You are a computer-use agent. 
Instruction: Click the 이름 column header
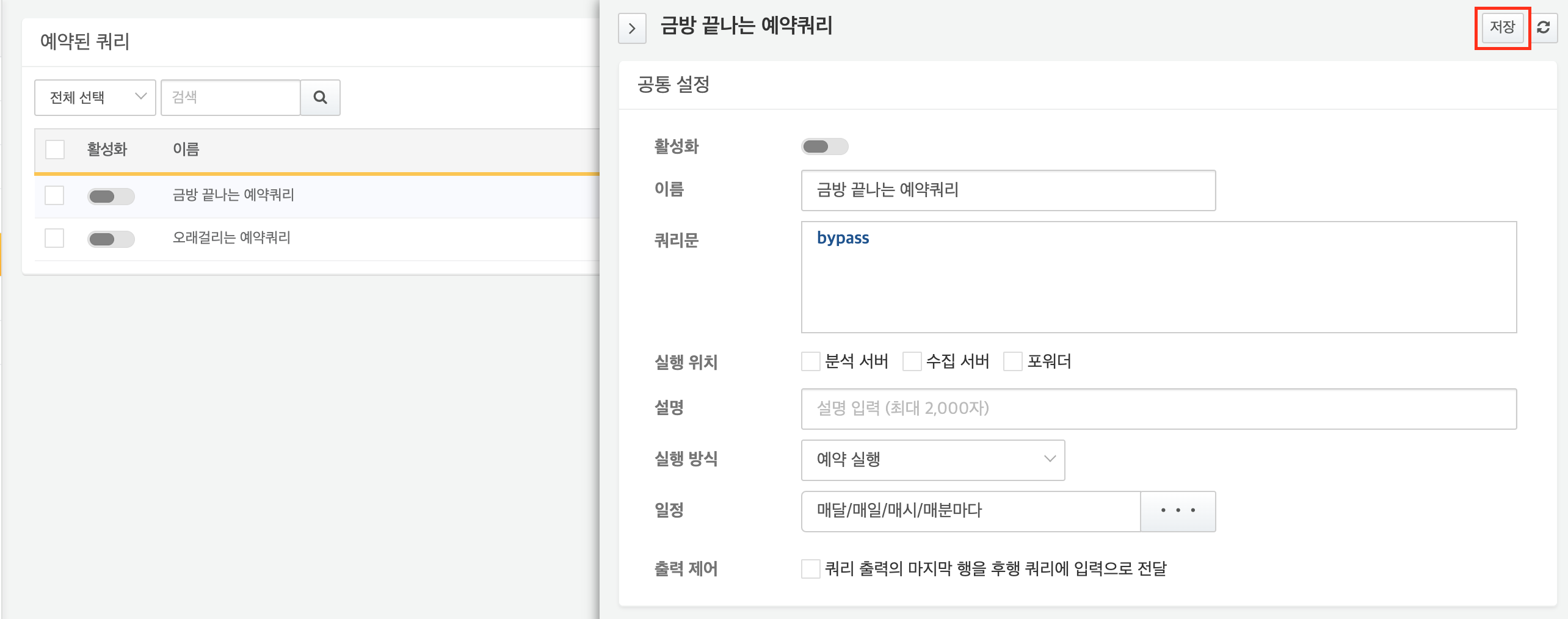[x=186, y=150]
